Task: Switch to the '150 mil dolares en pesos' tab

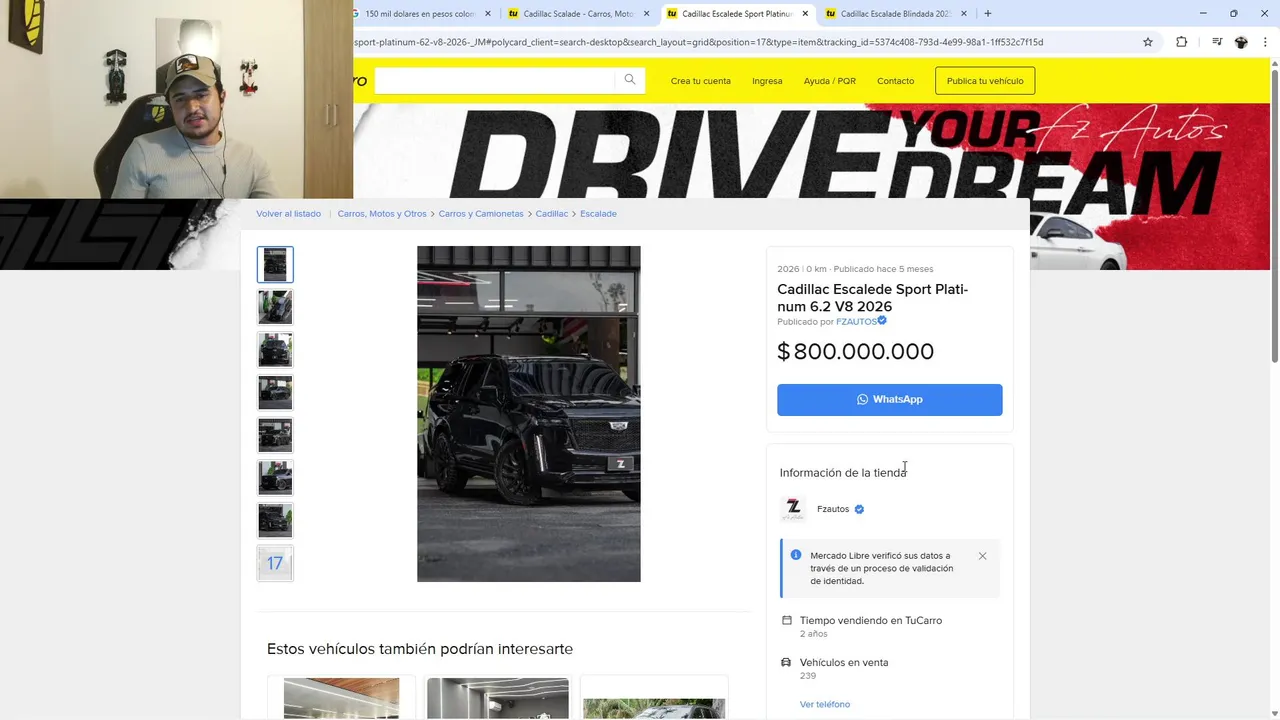Action: tap(422, 14)
